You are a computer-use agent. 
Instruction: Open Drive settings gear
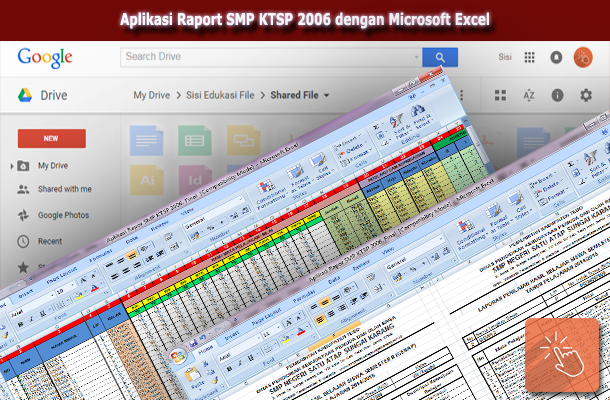pyautogui.click(x=586, y=95)
